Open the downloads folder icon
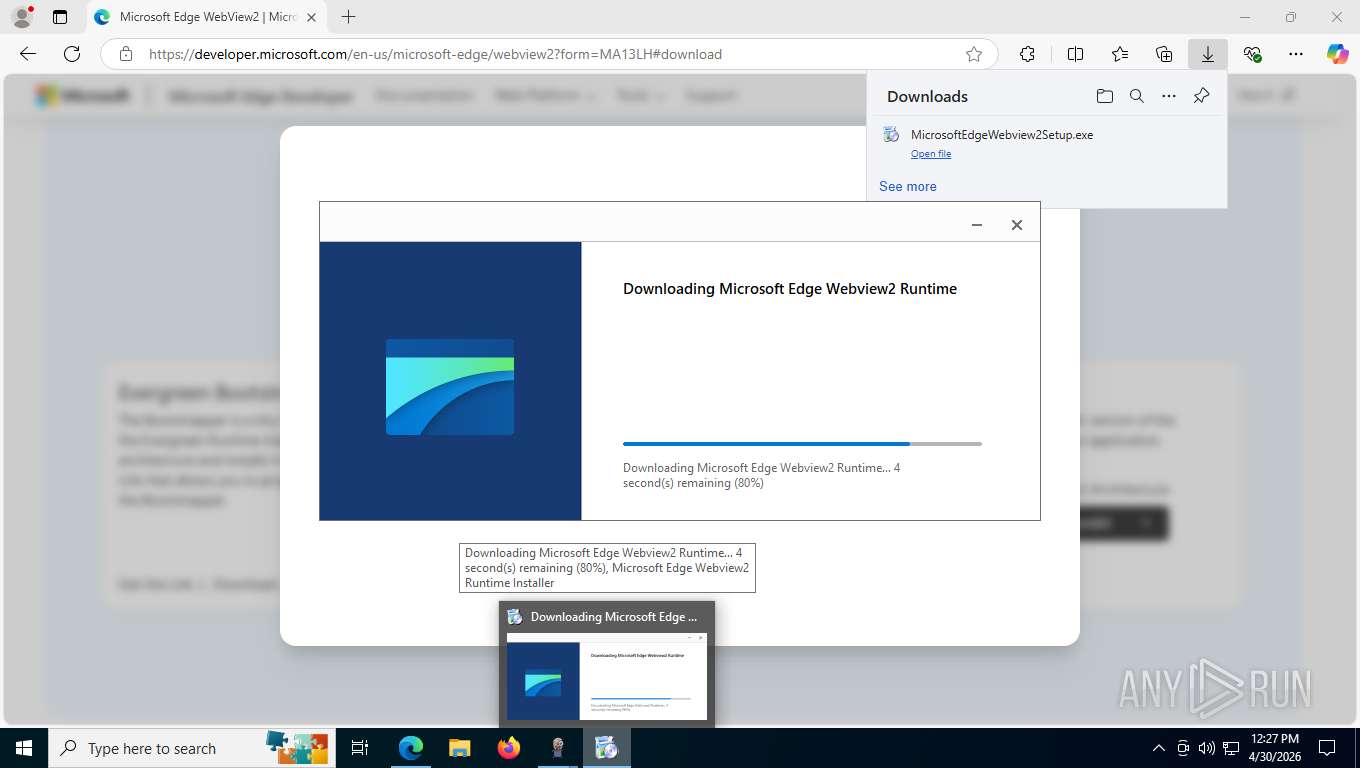Image resolution: width=1360 pixels, height=768 pixels. coord(1104,96)
